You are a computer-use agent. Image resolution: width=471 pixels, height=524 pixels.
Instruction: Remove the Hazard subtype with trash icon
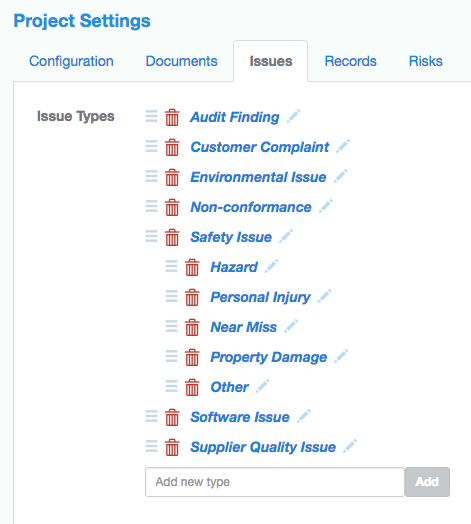(192, 267)
